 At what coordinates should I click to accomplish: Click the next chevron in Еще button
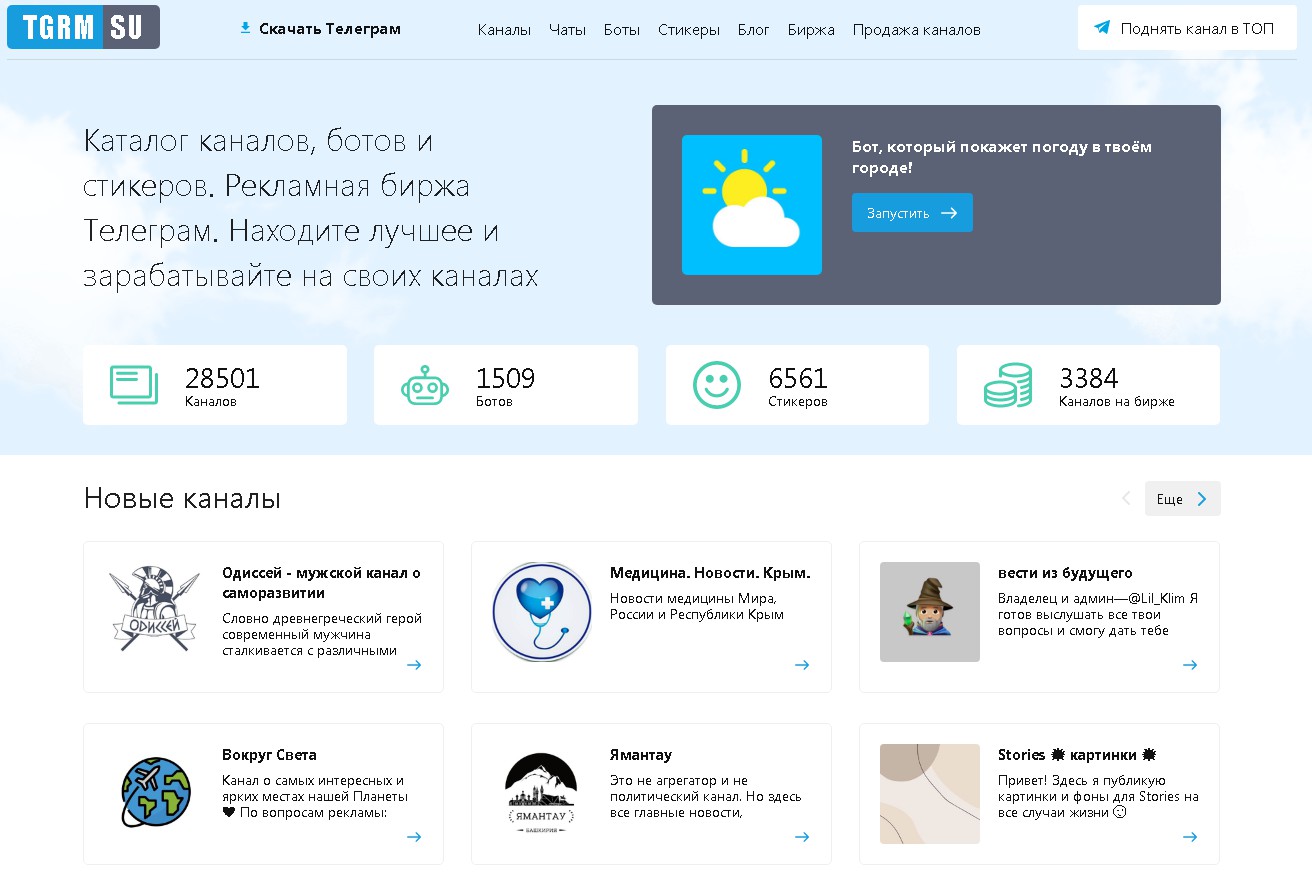[1202, 499]
